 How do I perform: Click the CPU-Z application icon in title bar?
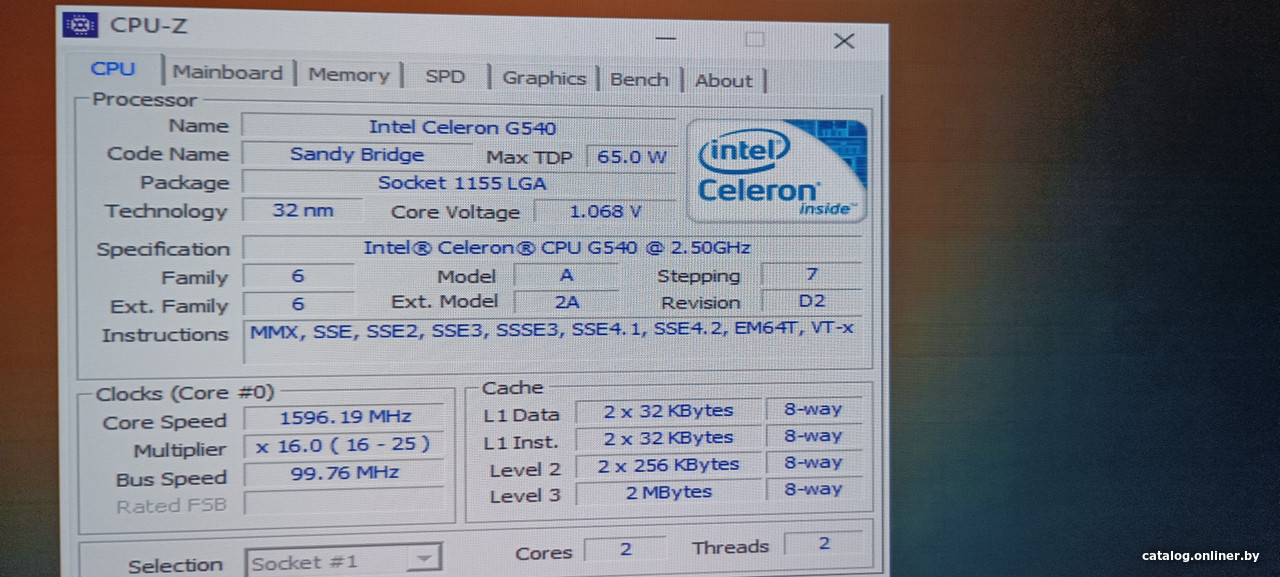pos(80,25)
